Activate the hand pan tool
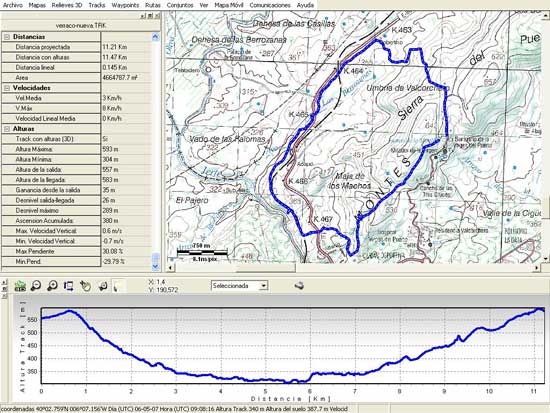This screenshot has height=413, width=550. point(85,286)
